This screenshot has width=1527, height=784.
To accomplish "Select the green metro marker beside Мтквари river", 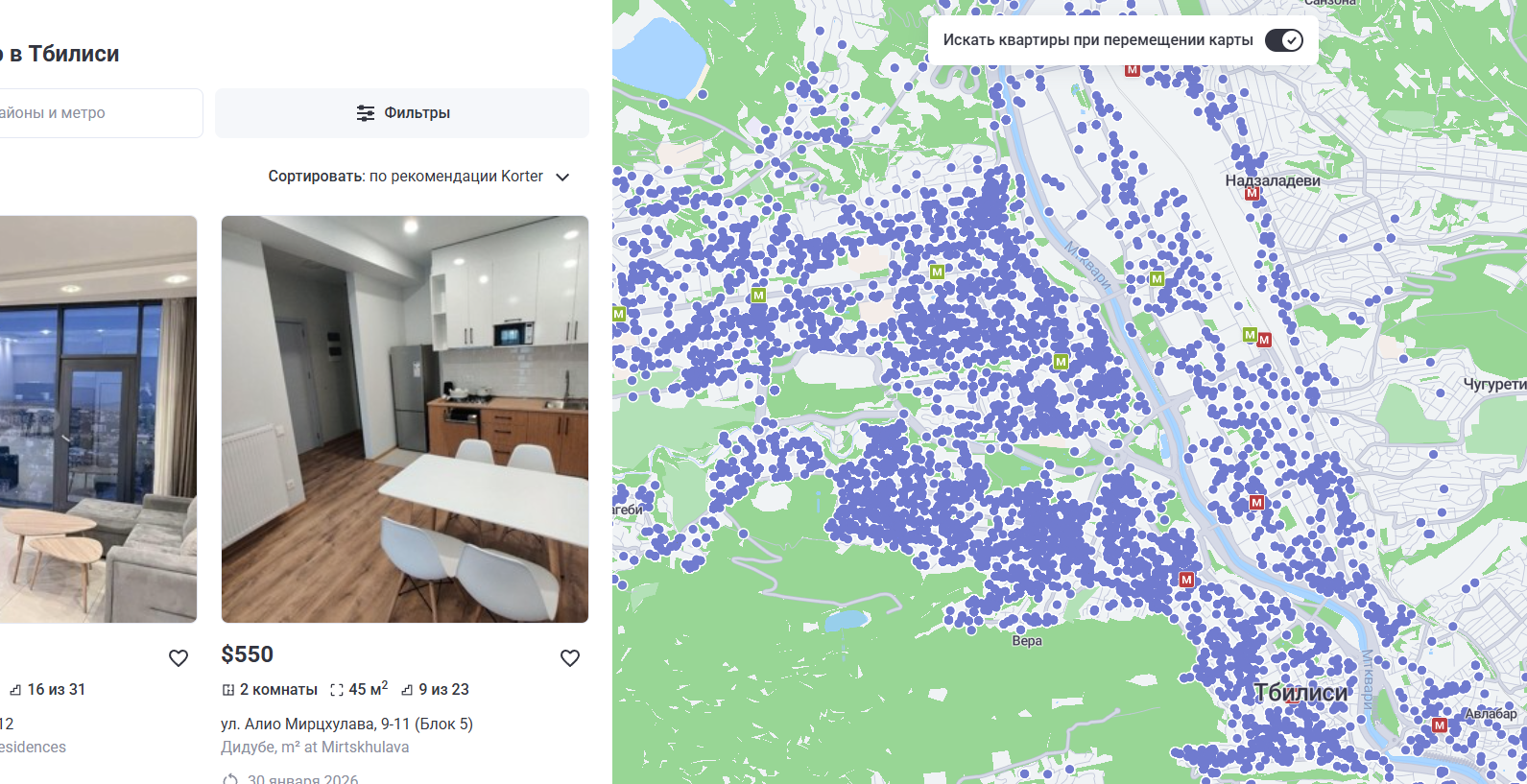I will pyautogui.click(x=1157, y=279).
